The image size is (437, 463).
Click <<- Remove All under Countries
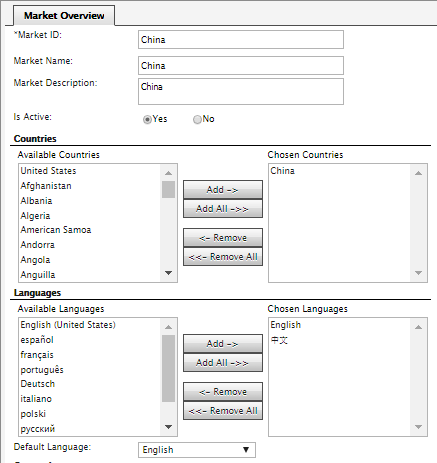(x=223, y=257)
